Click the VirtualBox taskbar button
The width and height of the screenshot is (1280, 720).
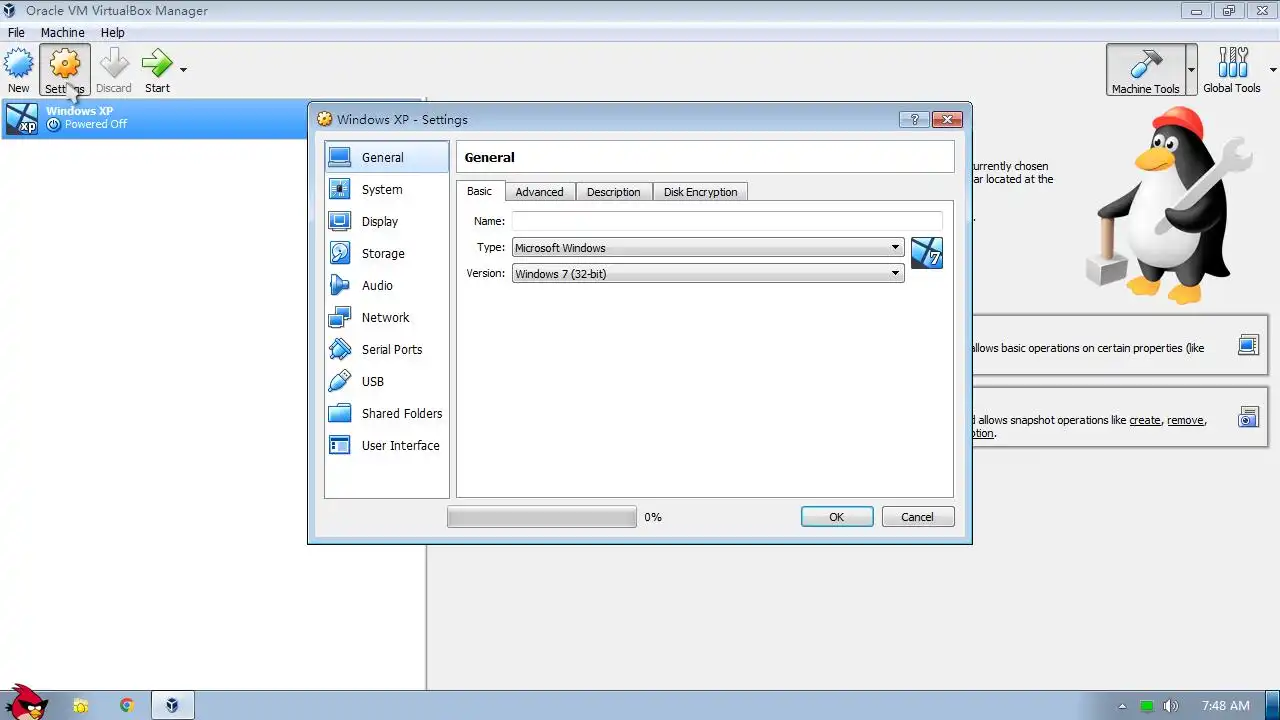[173, 705]
